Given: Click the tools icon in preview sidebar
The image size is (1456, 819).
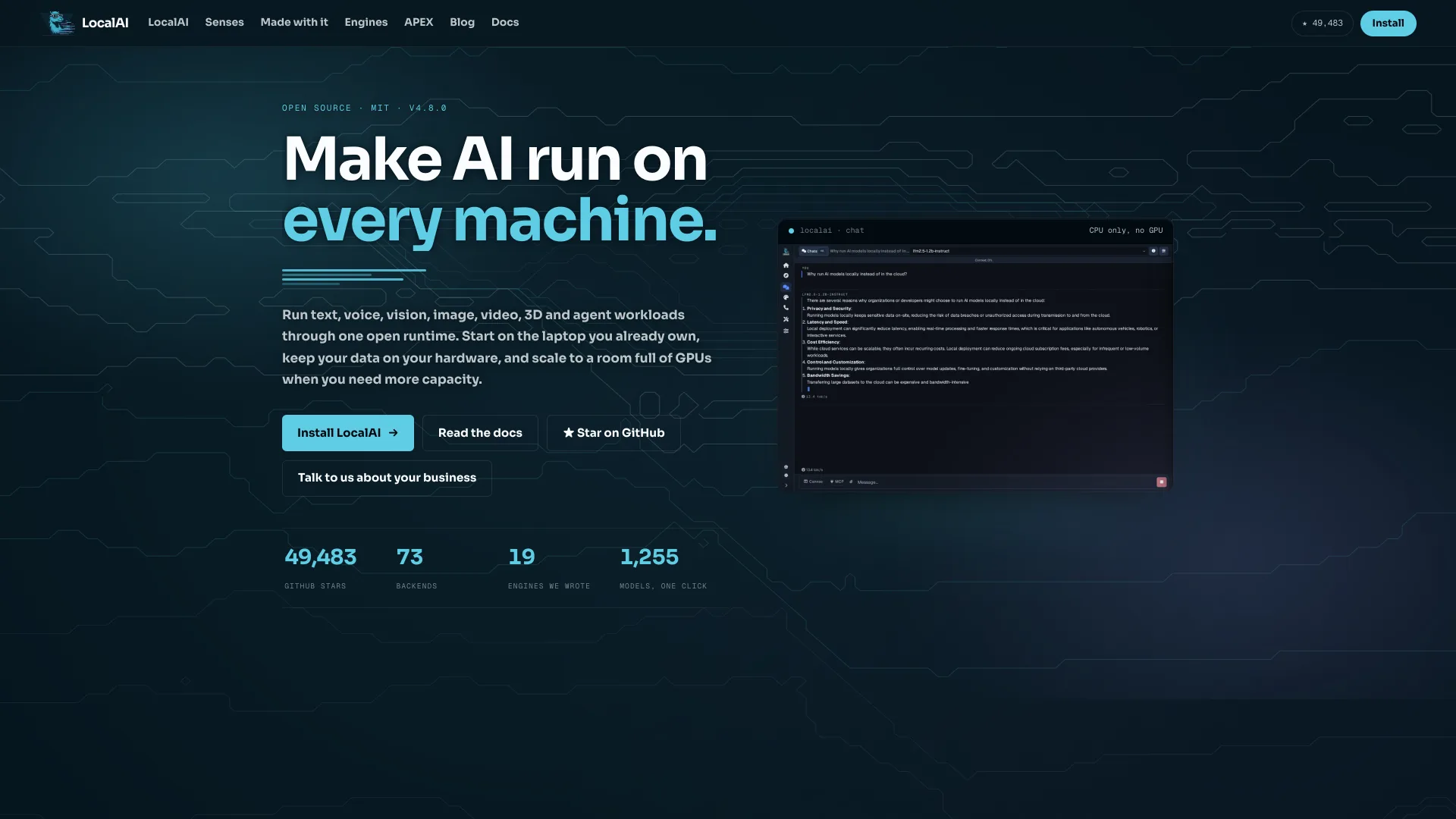Looking at the screenshot, I should click(x=786, y=319).
